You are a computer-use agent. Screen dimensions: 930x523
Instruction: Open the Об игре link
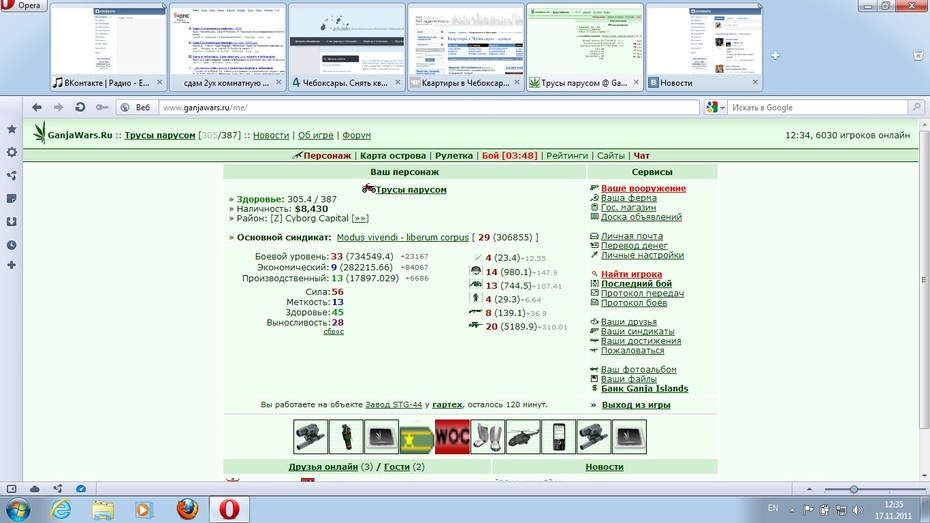pos(316,135)
